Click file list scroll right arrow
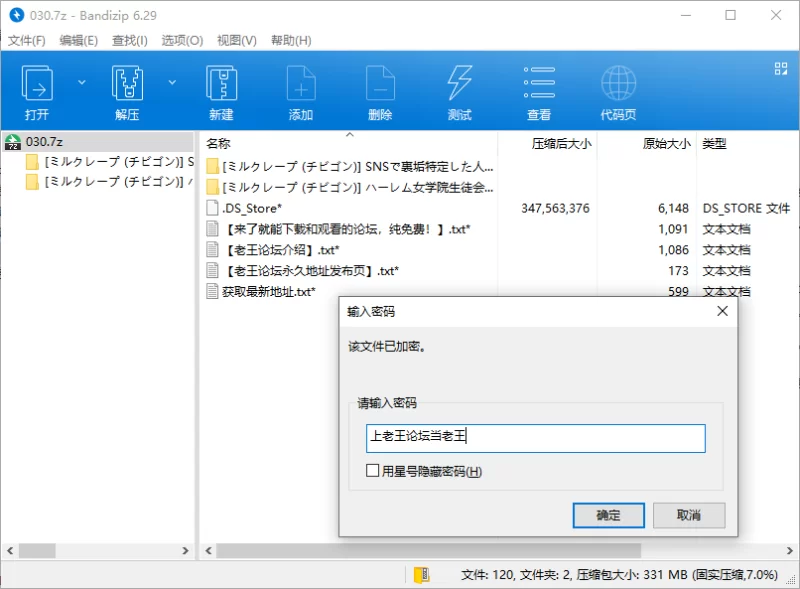Viewport: 800px width, 589px height. (x=789, y=551)
